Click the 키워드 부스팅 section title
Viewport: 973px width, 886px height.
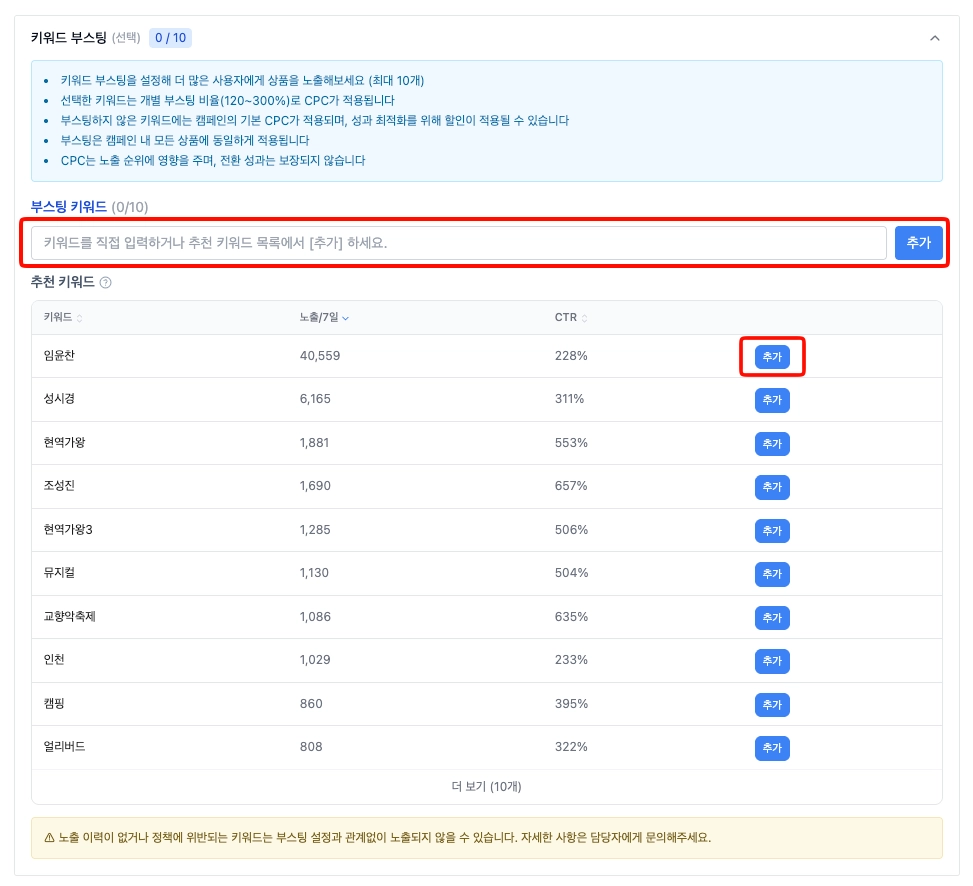point(69,38)
